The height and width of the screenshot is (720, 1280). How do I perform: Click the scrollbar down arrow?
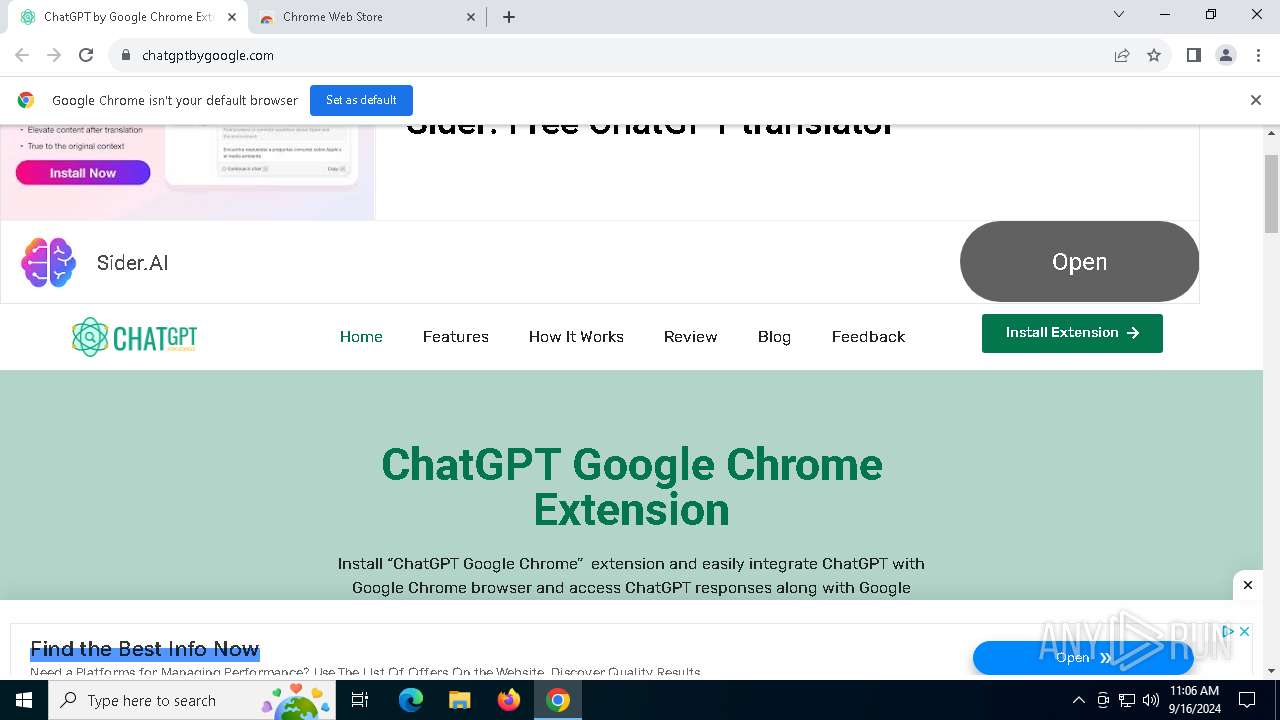pyautogui.click(x=1271, y=671)
